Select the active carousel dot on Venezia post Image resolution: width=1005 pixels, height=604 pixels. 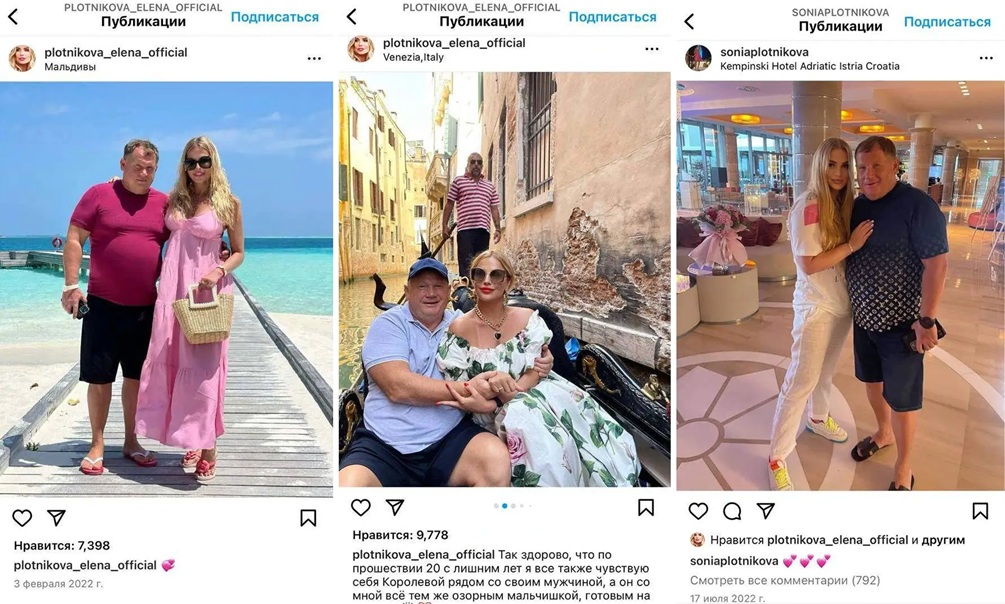[505, 506]
